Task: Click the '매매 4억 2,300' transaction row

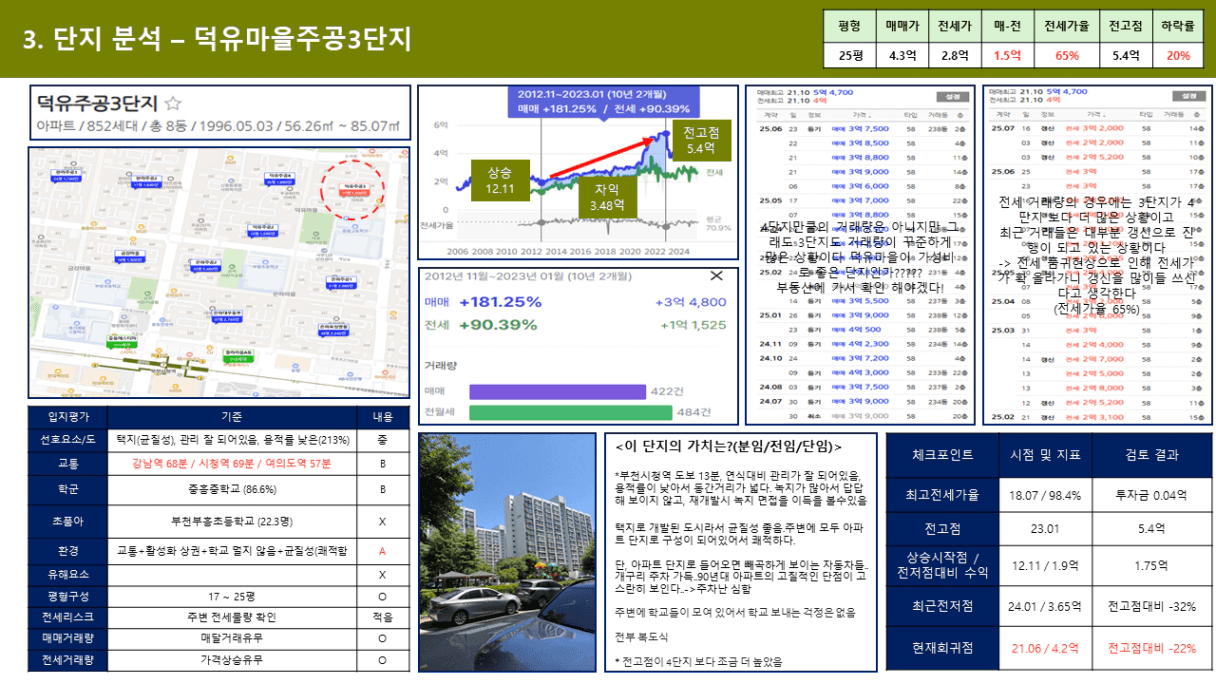Action: [x=863, y=343]
